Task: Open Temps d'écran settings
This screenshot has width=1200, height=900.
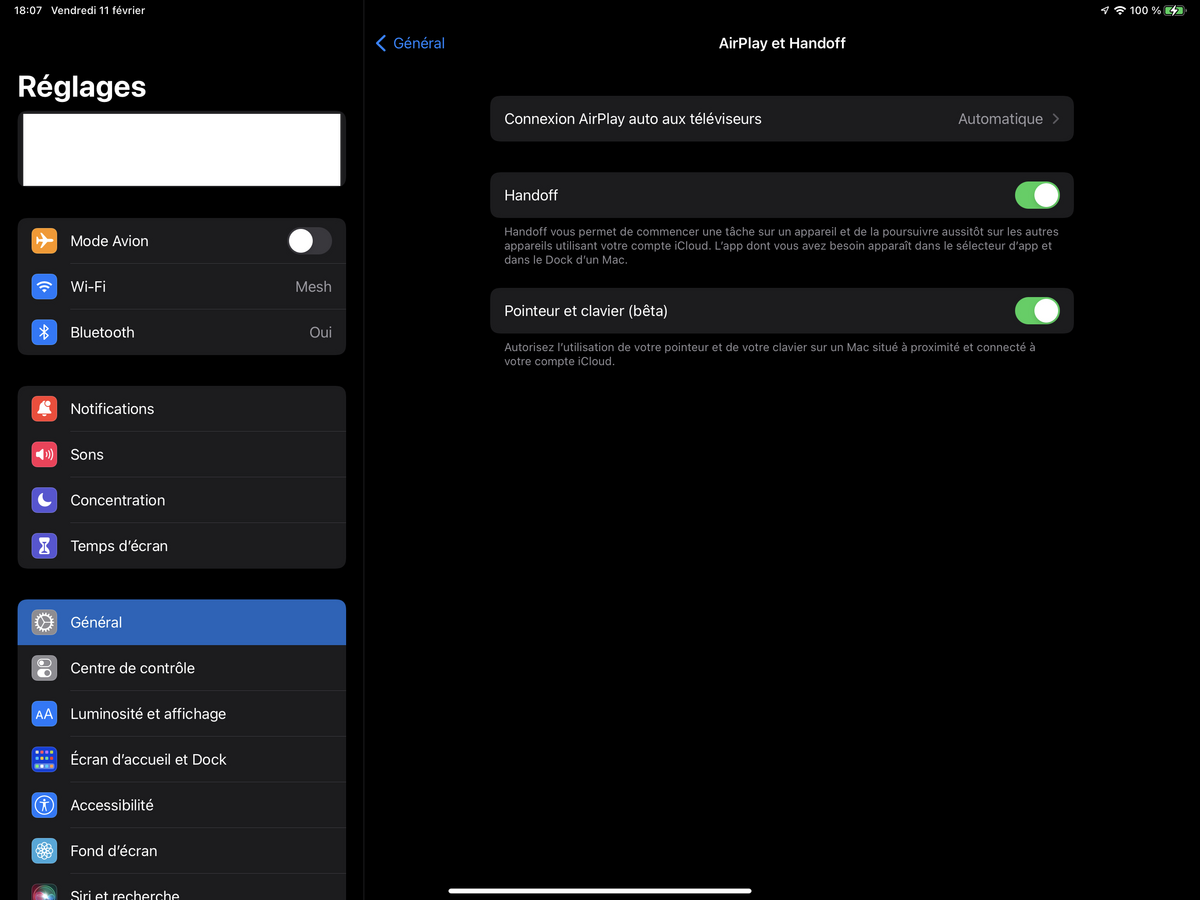Action: point(182,546)
